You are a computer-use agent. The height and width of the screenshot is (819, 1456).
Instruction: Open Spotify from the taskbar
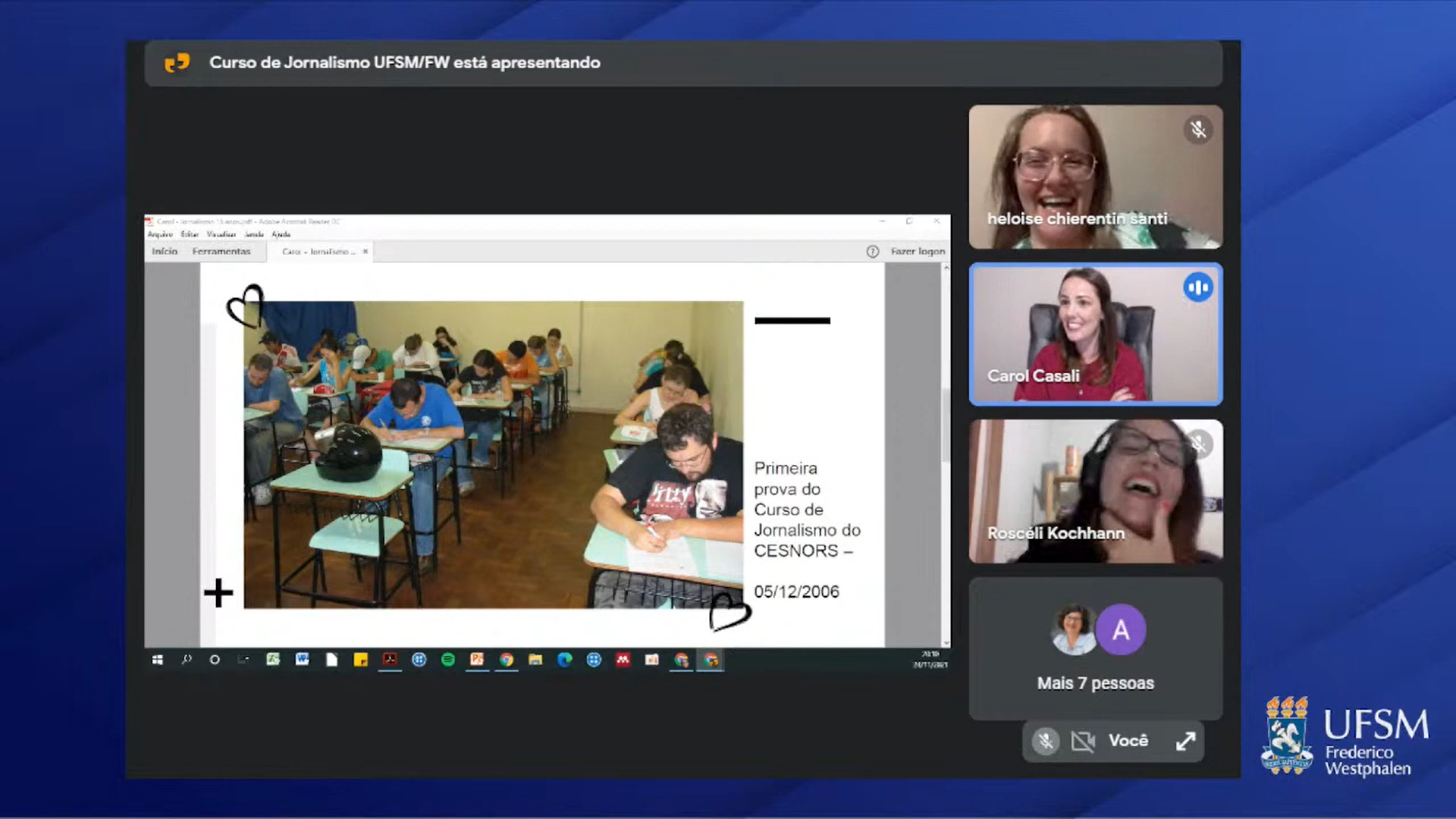point(448,660)
